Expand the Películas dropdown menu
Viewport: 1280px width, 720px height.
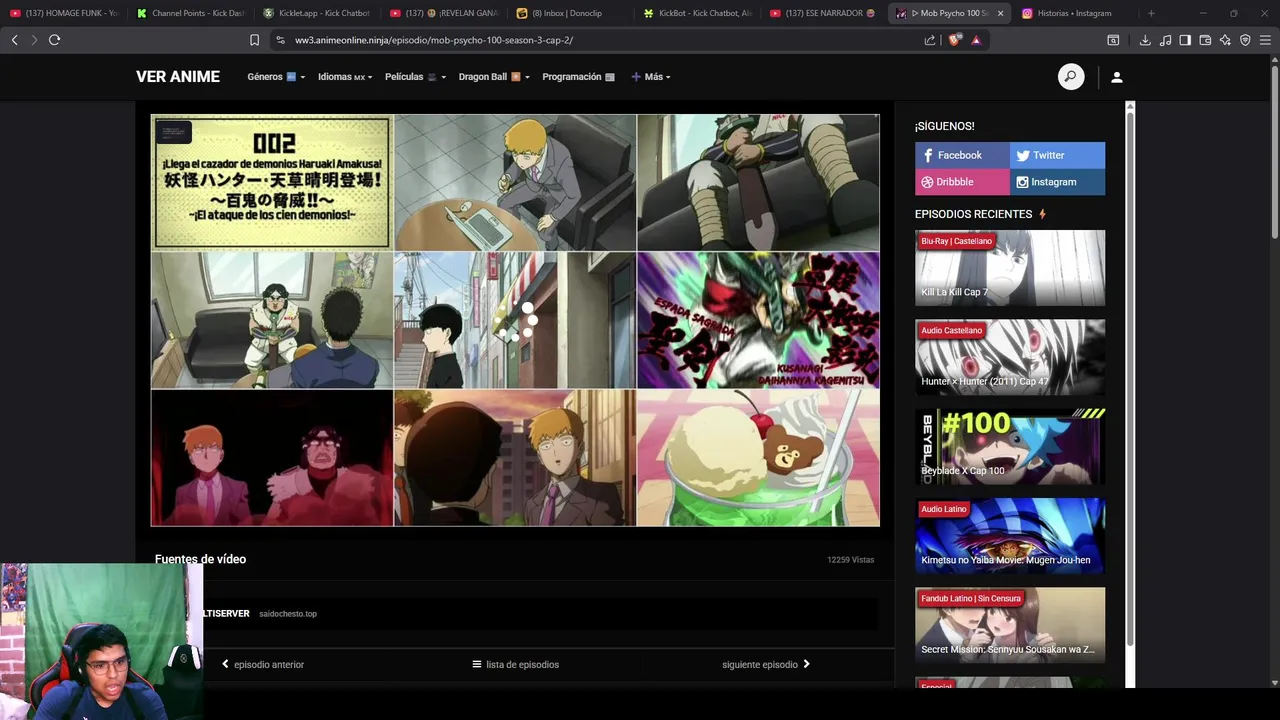tap(415, 77)
